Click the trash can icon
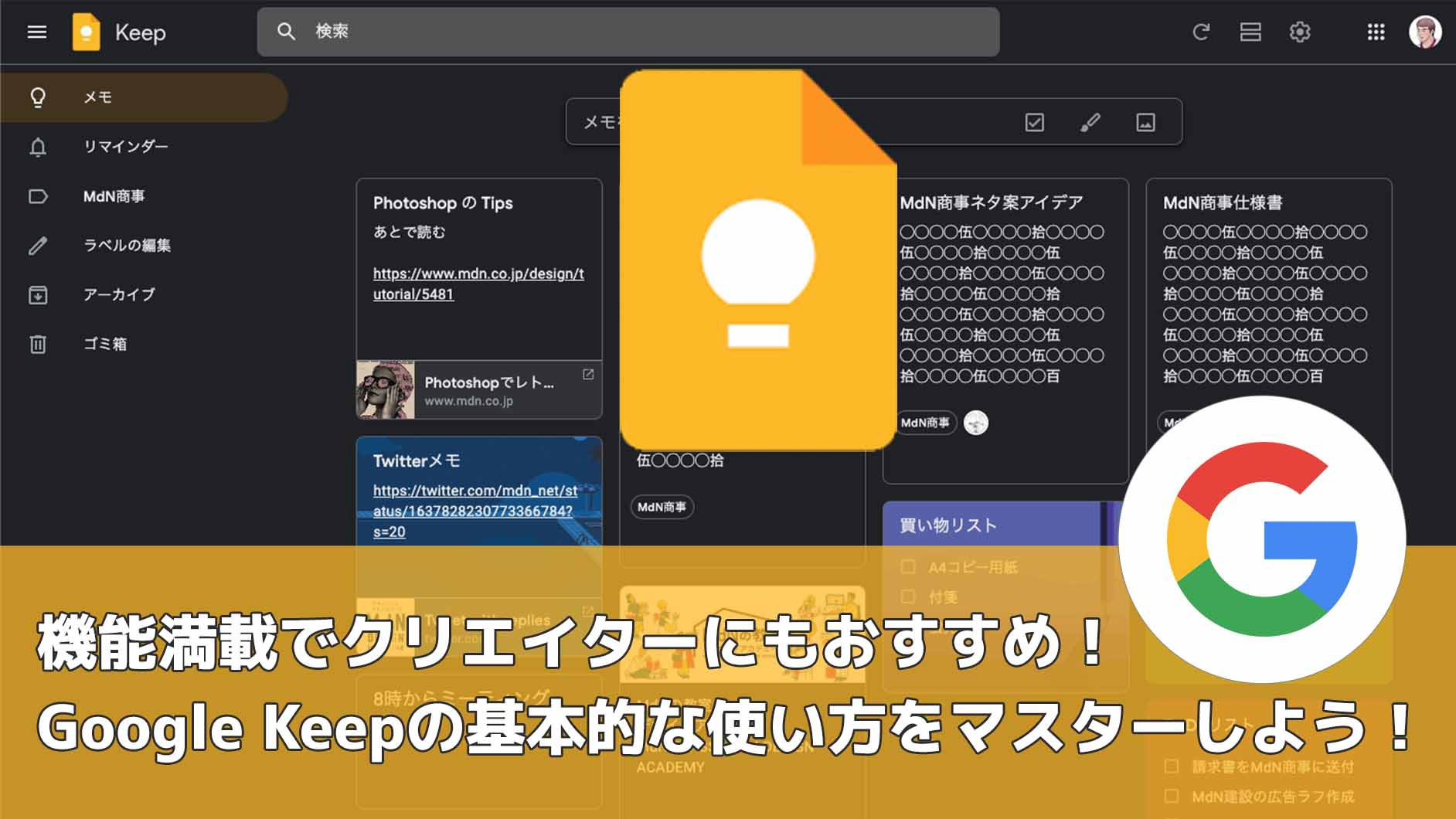Screen dimensions: 1456x819 pos(38,344)
